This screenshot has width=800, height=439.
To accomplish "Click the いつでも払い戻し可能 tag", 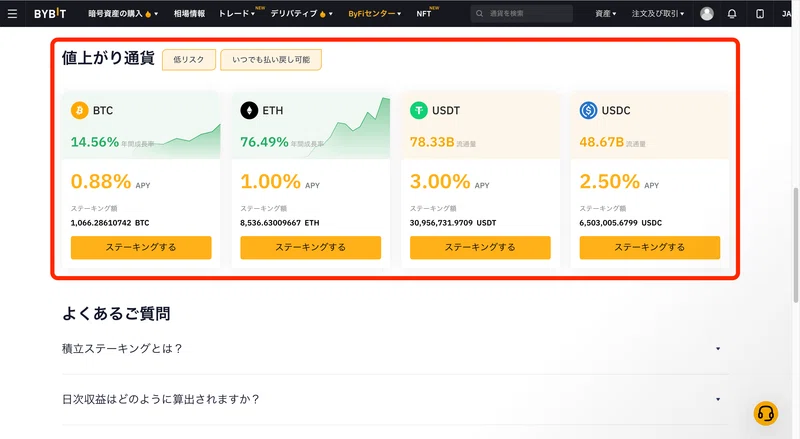I will tap(271, 60).
